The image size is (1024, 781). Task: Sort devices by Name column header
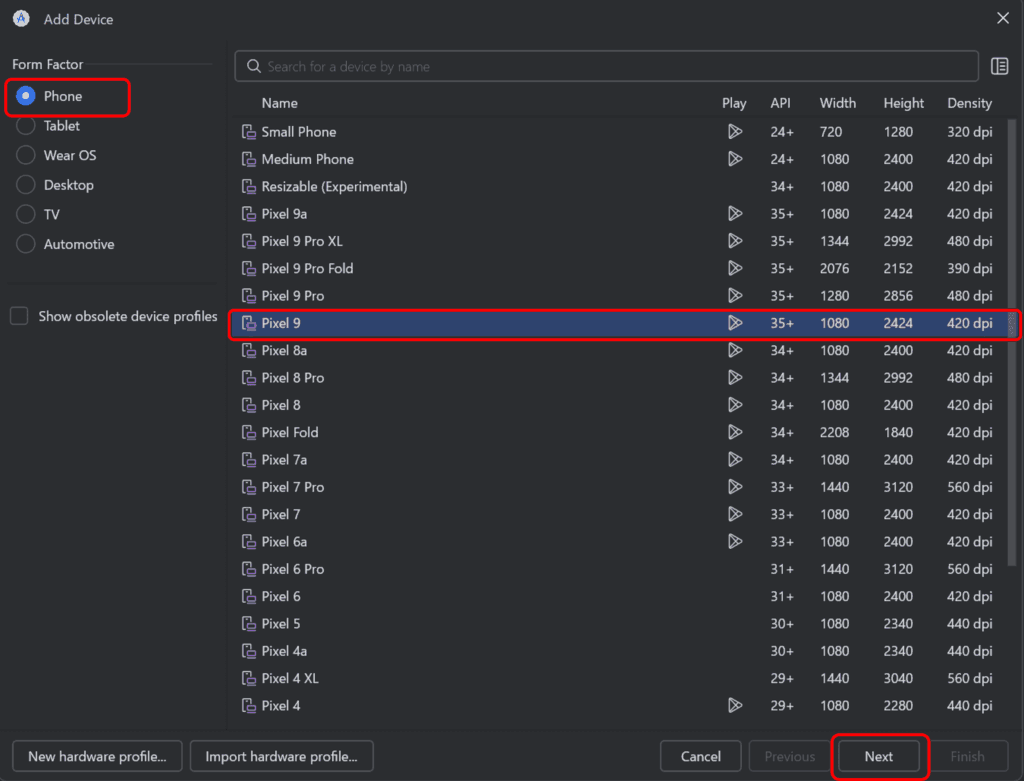pos(280,103)
